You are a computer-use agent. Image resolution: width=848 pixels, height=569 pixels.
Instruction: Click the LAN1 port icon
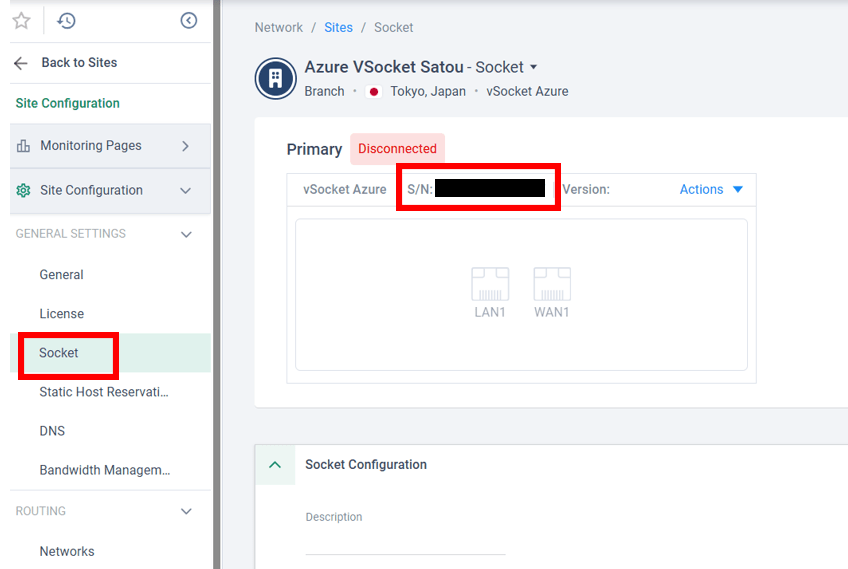[x=490, y=285]
